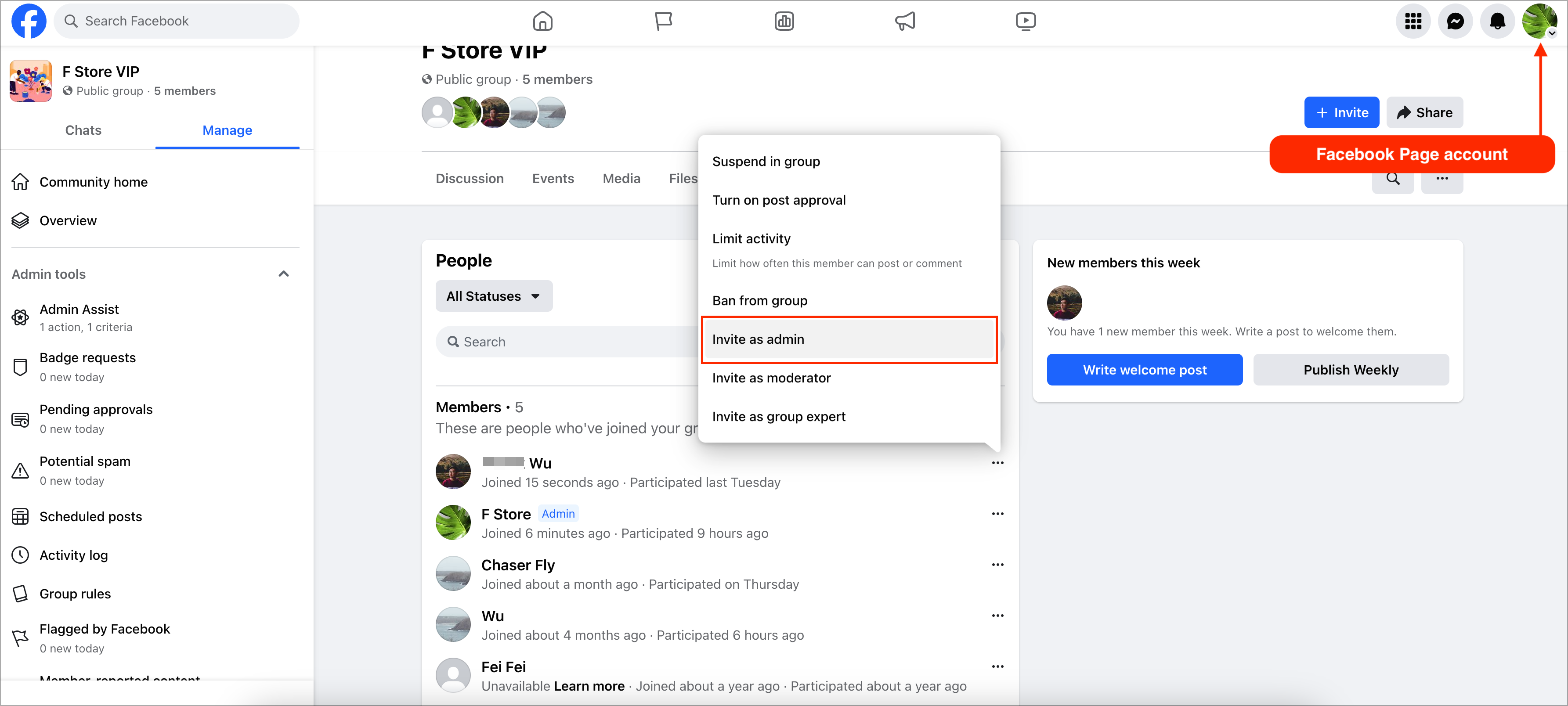This screenshot has width=1568, height=706.
Task: Click the Facebook logo
Action: [29, 22]
